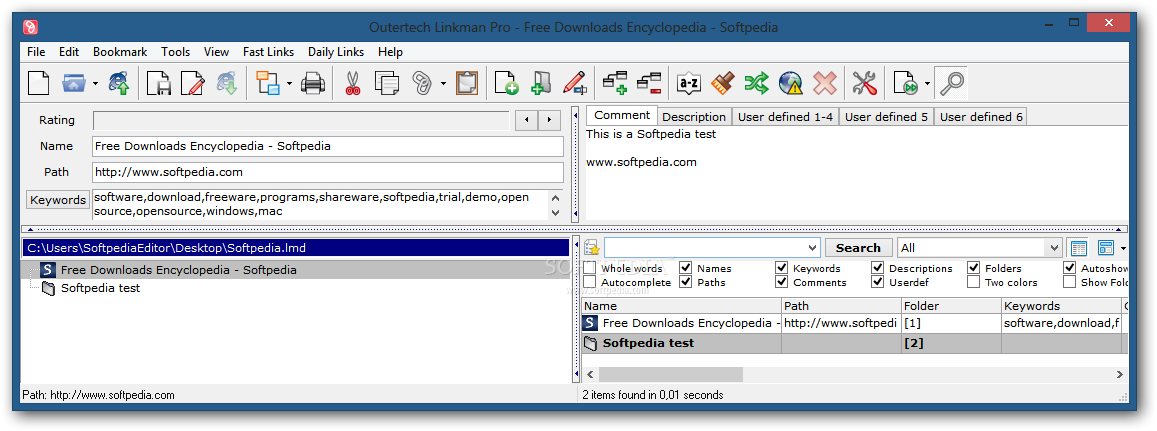Click the Keywords button
1157x431 pixels.
point(58,200)
